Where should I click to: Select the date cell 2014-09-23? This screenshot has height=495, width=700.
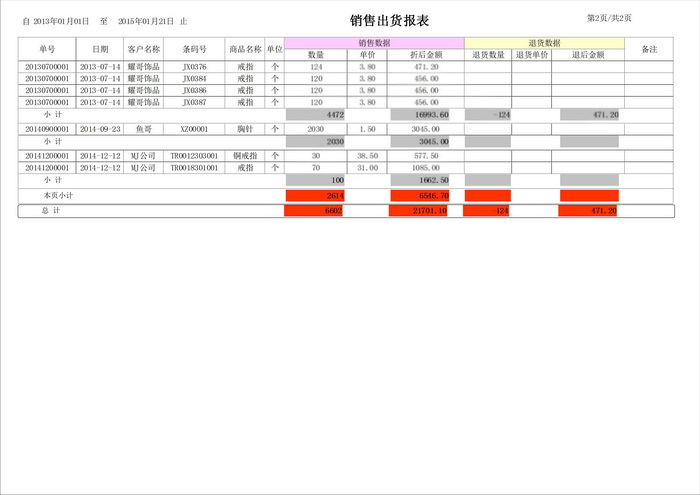click(100, 129)
